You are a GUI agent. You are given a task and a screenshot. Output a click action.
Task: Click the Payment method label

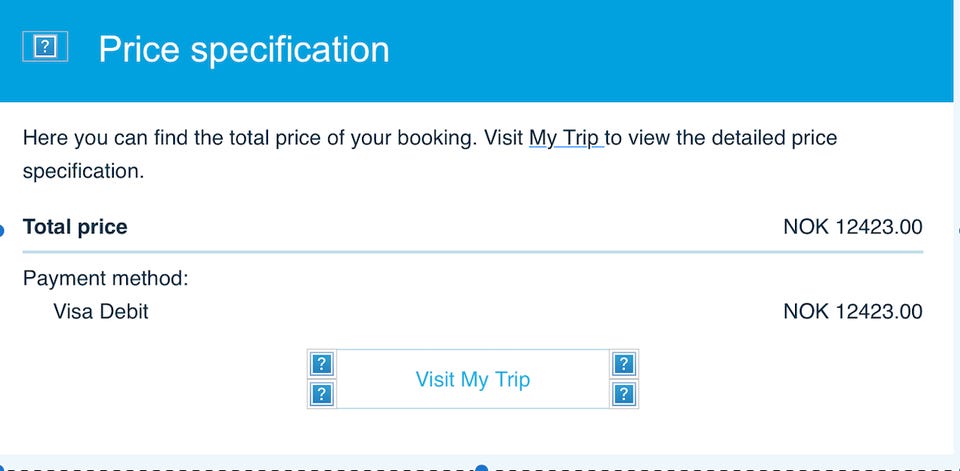105,278
